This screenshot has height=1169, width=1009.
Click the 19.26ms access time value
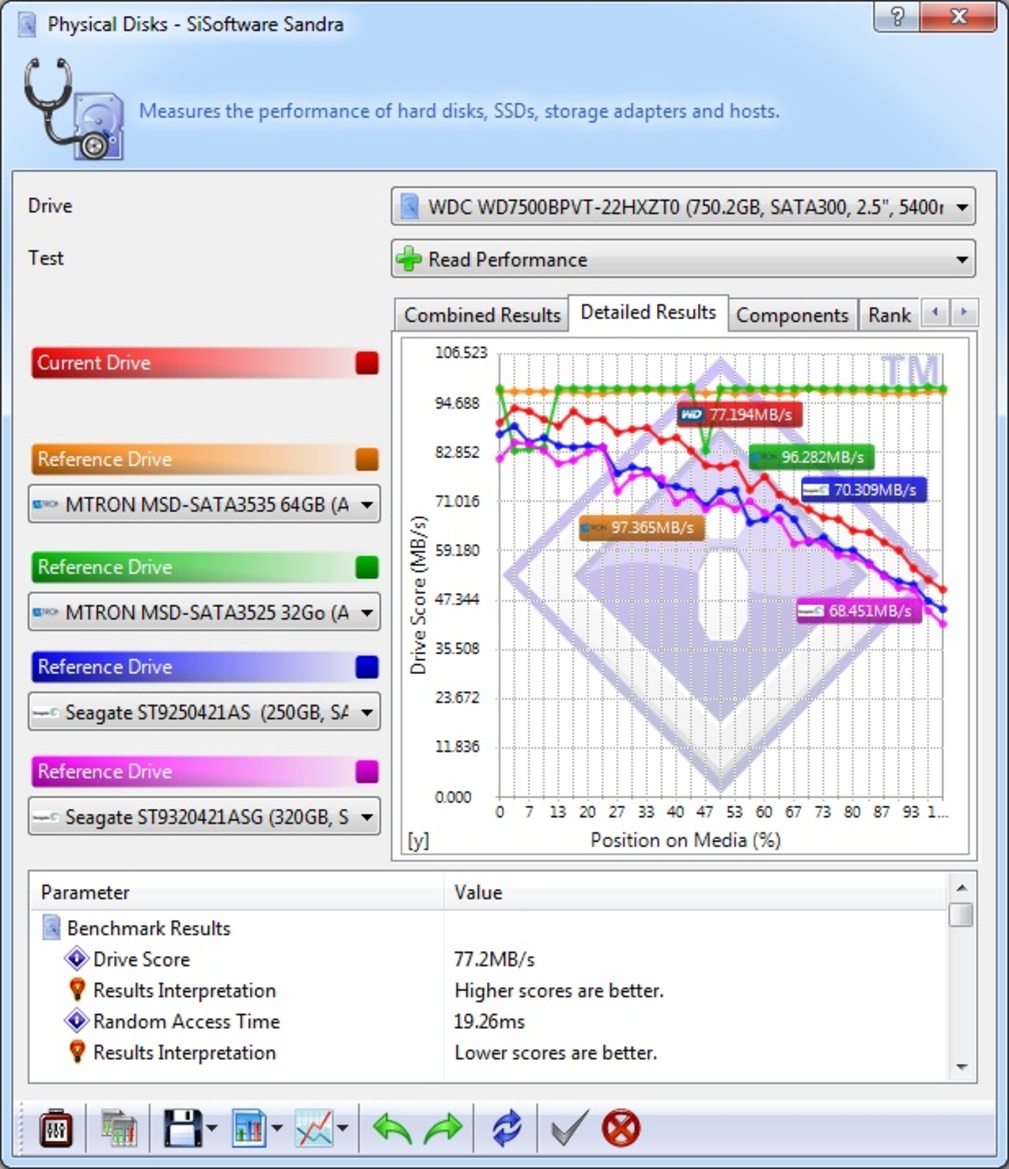489,1021
